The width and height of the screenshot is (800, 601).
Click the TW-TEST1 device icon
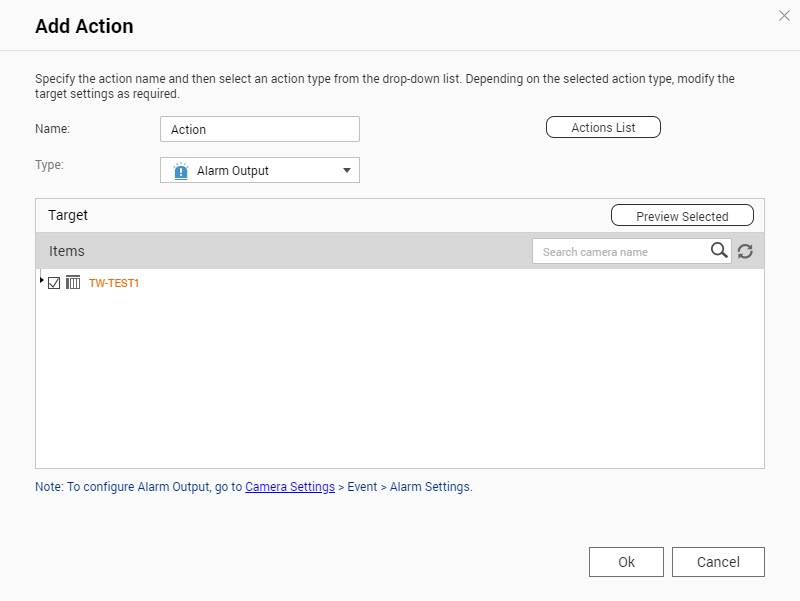pos(73,283)
